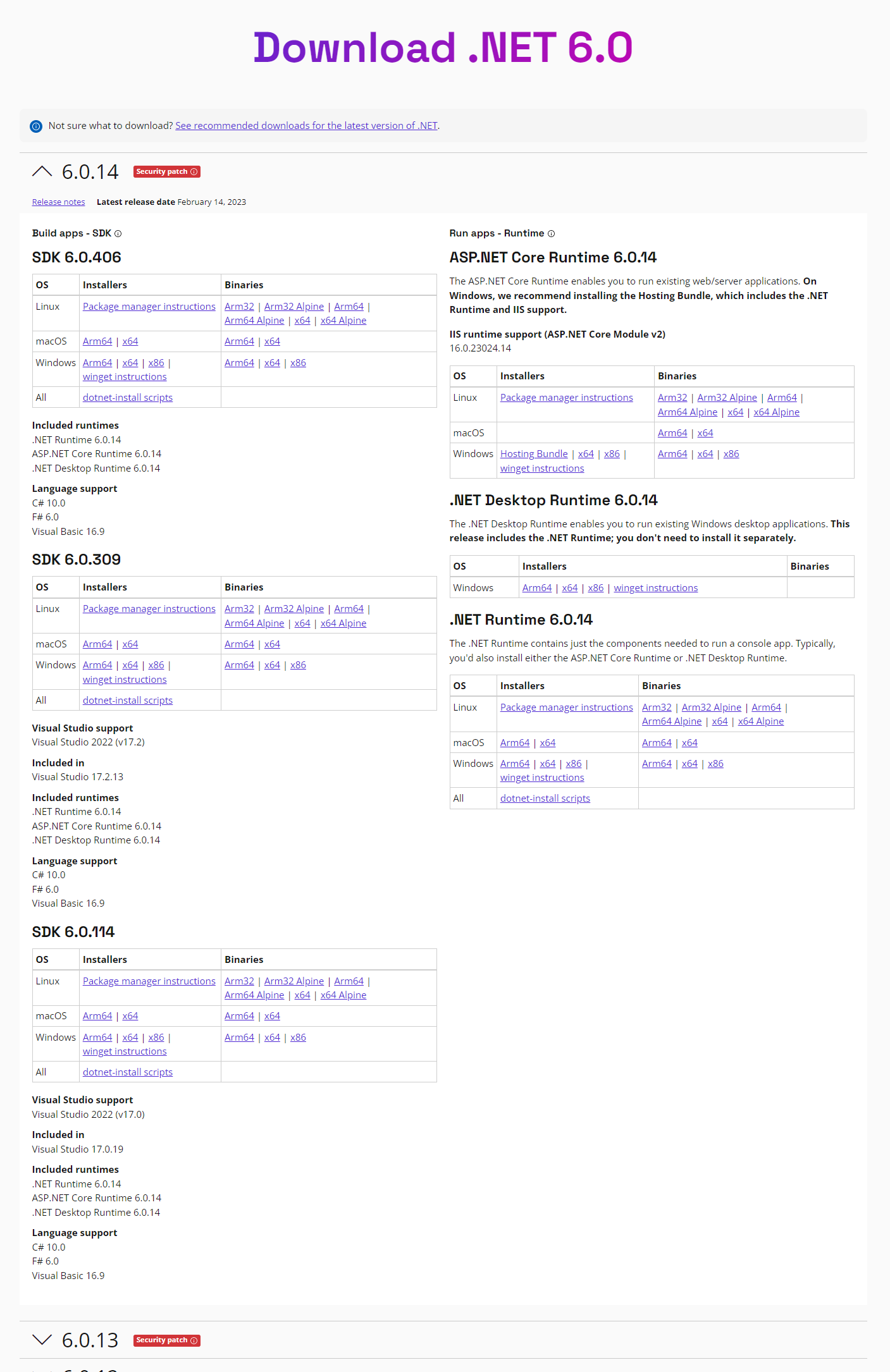This screenshot has width=890, height=1372.
Task: Download ASP.NET Core Runtime macOS Arm64 binary
Action: (672, 432)
